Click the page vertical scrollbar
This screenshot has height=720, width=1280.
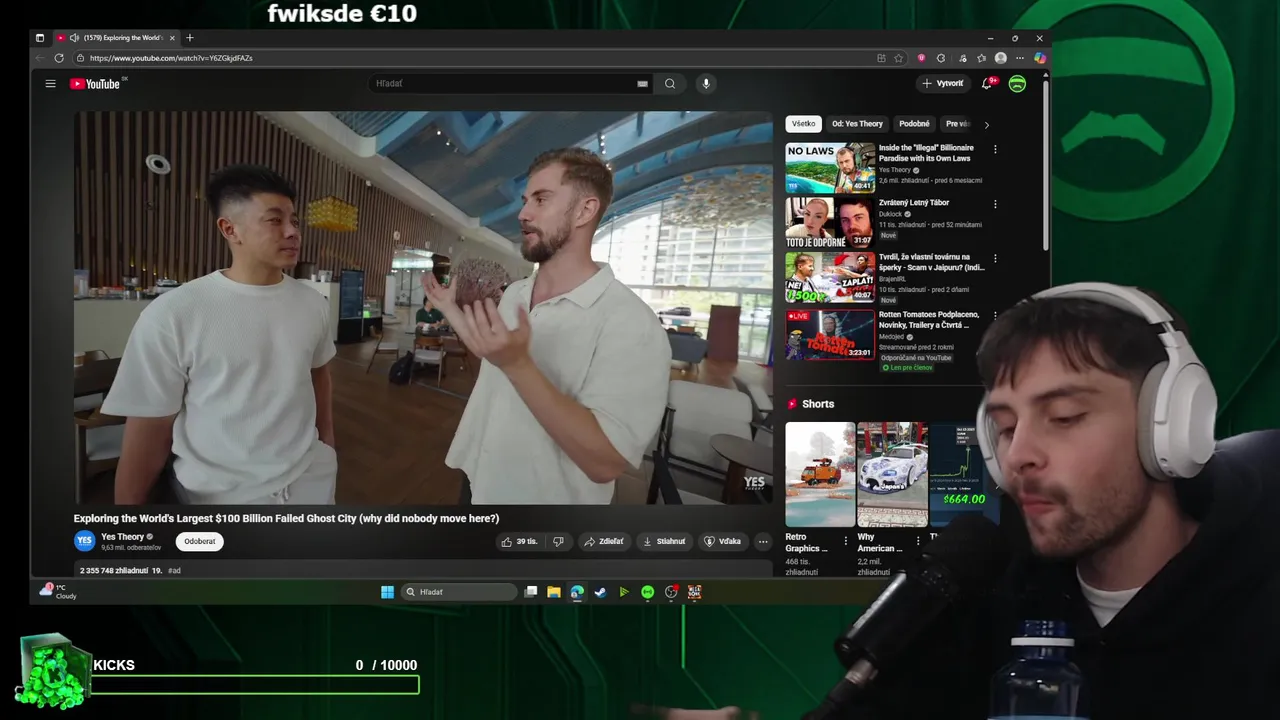(1045, 165)
